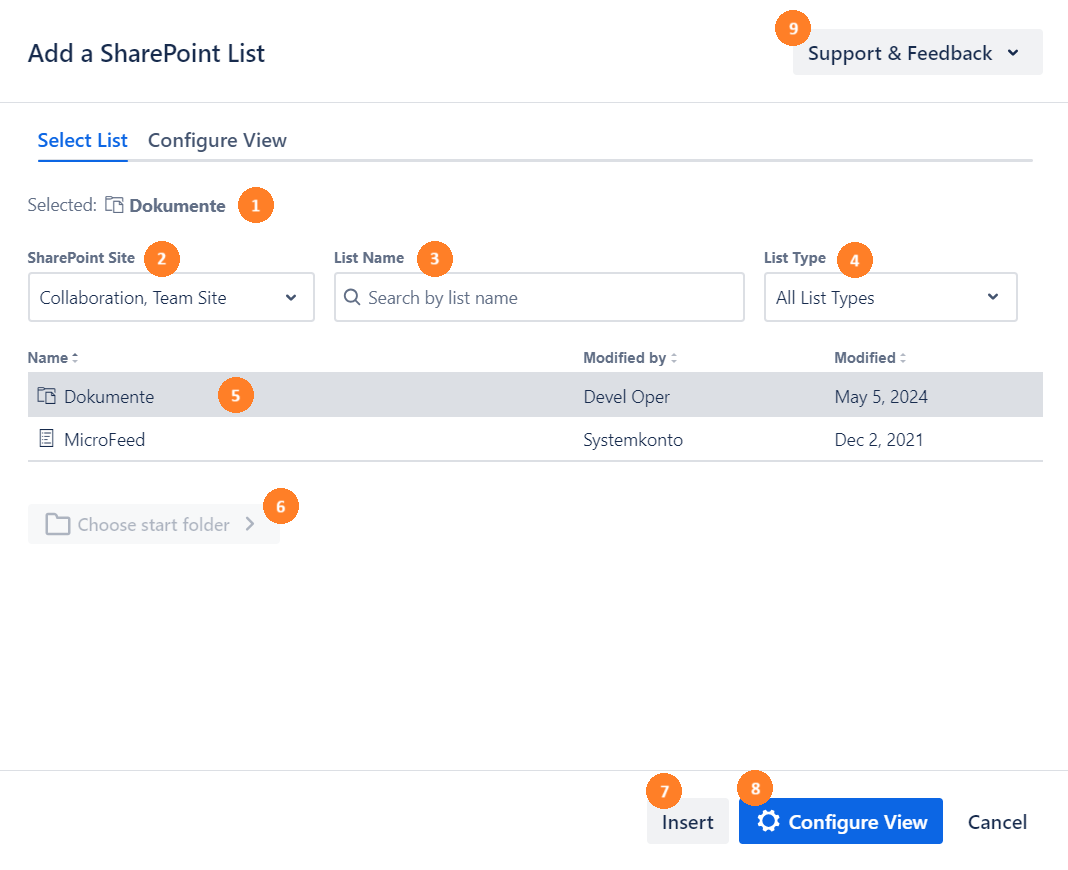Click the Modified by column sort arrows

(x=674, y=358)
